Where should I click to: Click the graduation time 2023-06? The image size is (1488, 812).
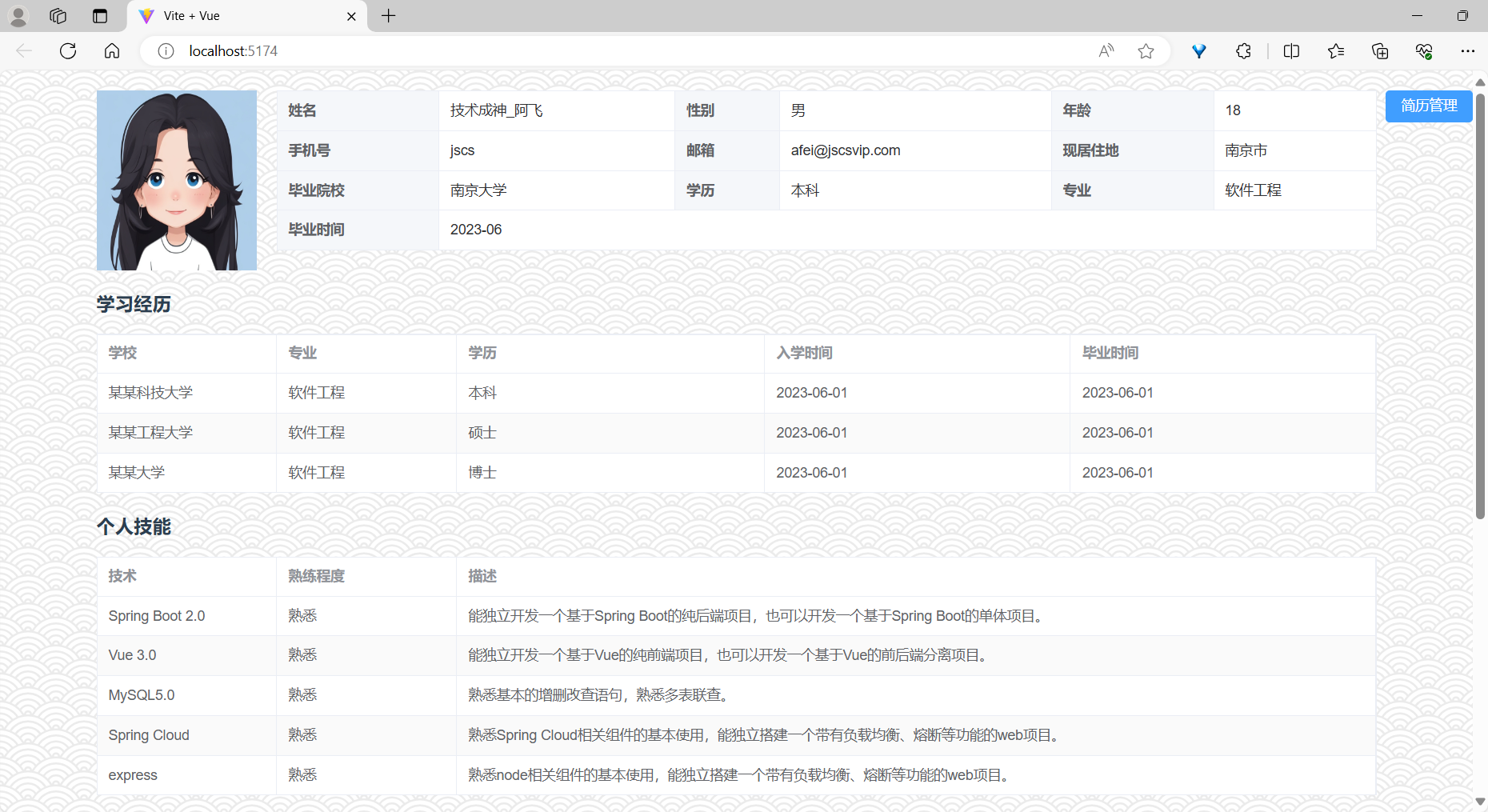pos(476,230)
